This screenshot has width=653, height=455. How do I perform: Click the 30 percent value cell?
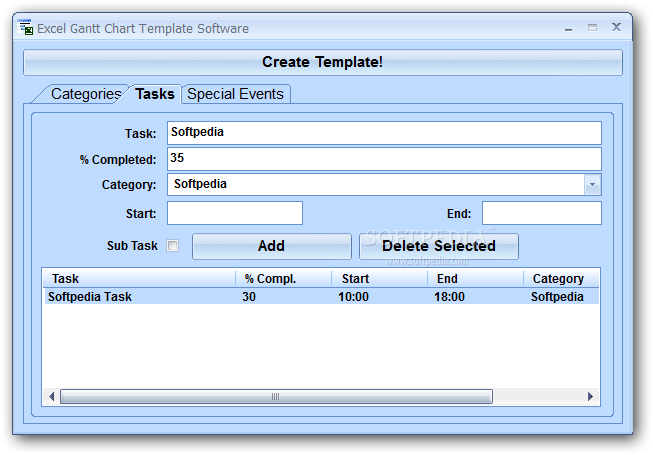[249, 297]
